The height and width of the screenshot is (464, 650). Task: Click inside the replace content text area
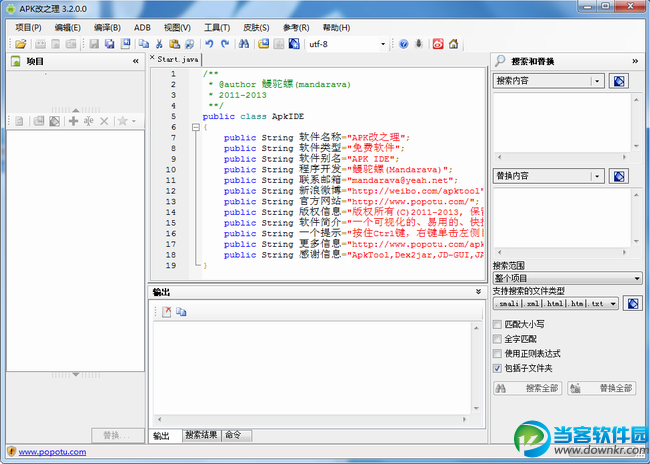[562, 219]
